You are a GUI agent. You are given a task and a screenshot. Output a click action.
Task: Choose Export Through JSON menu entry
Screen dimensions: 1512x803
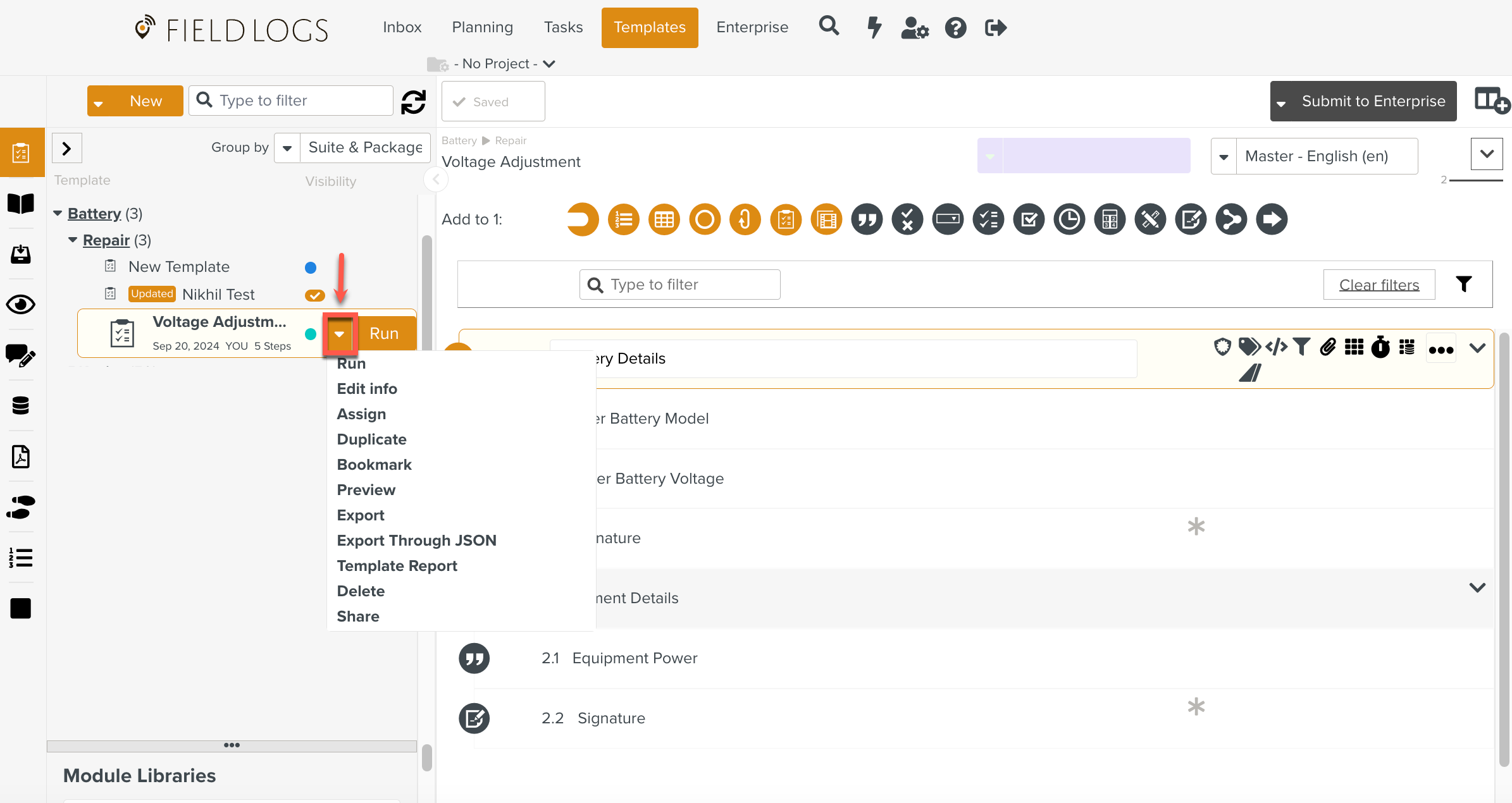(416, 541)
